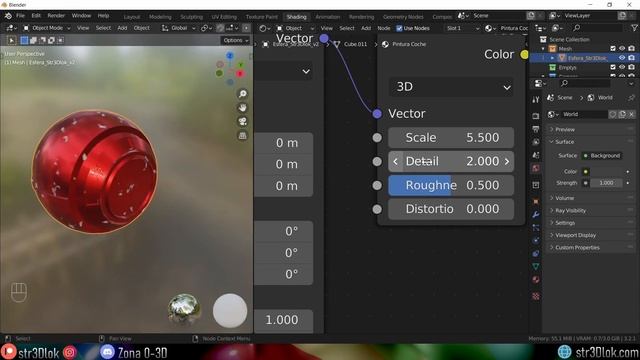The width and height of the screenshot is (640, 360).
Task: Open the Object Mode dropdown
Action: pyautogui.click(x=47, y=28)
